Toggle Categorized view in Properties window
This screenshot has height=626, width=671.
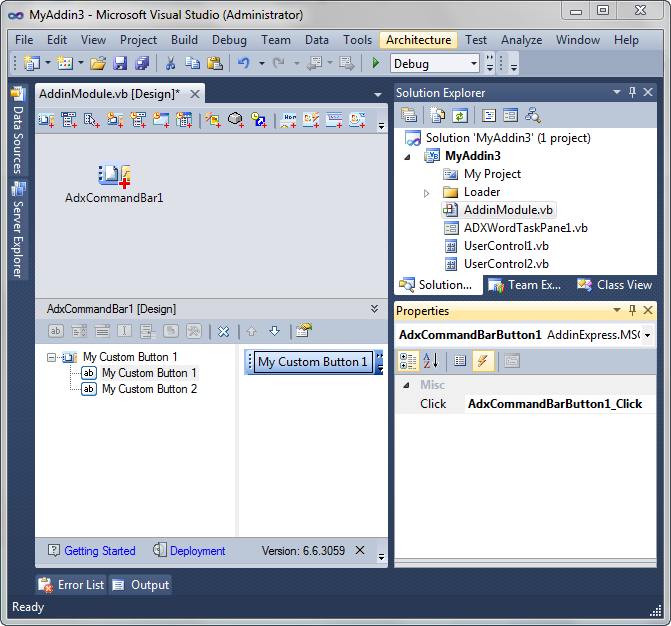[x=408, y=361]
